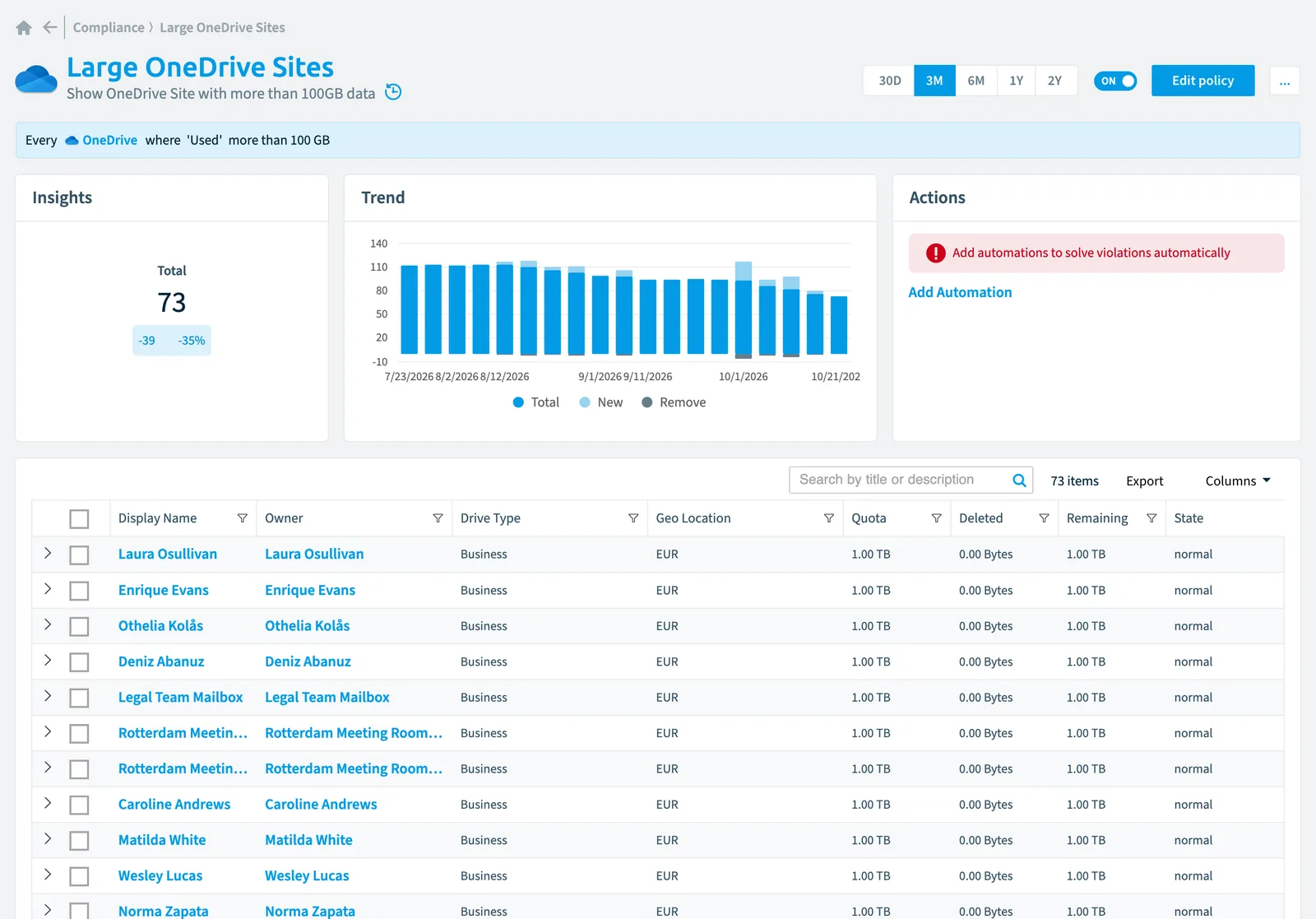The width and height of the screenshot is (1316, 919).
Task: Expand the Laura Osullivan row
Action: (x=48, y=554)
